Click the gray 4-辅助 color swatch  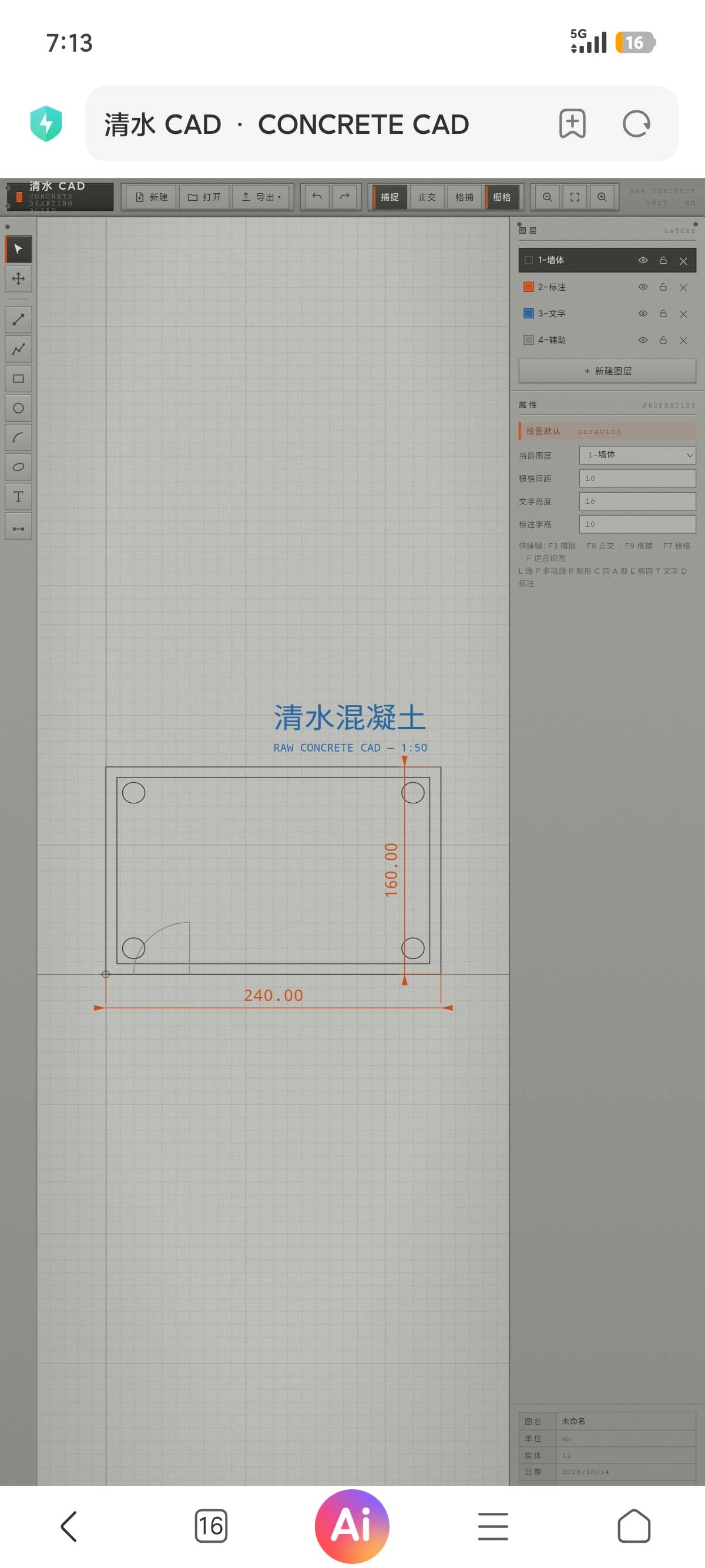pyautogui.click(x=528, y=340)
